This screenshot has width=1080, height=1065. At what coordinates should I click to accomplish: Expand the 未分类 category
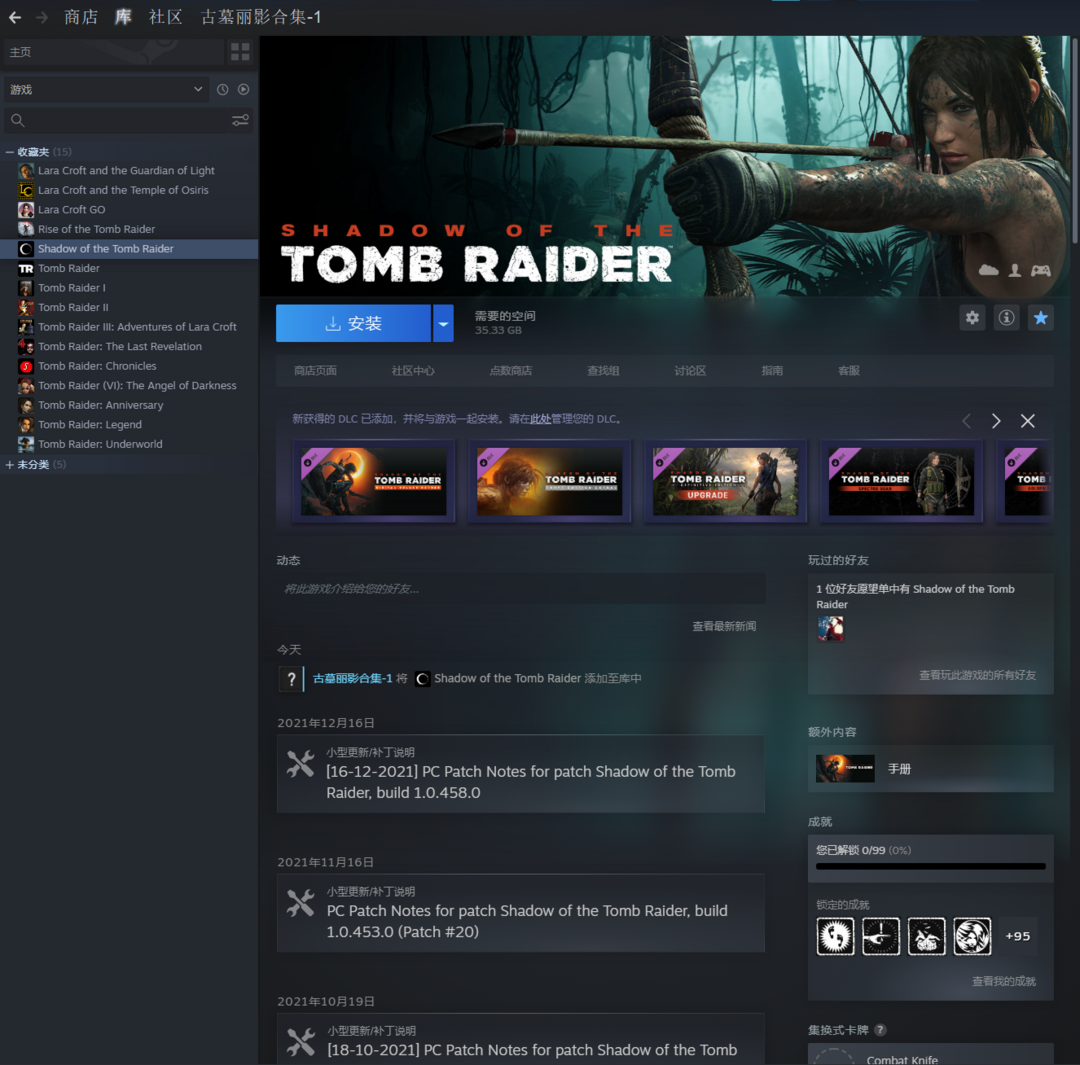tap(10, 465)
